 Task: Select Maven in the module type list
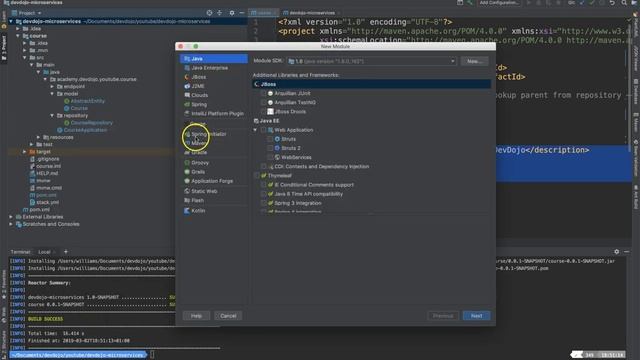[214, 143]
